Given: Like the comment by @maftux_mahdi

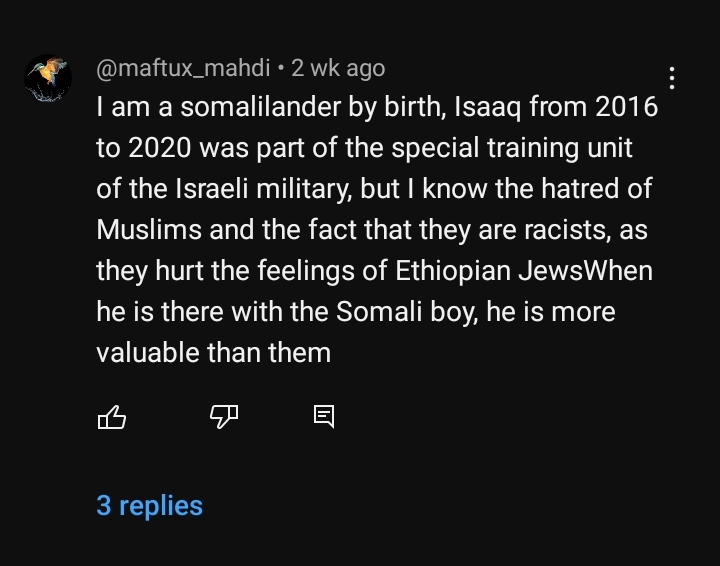Looking at the screenshot, I should 112,417.
